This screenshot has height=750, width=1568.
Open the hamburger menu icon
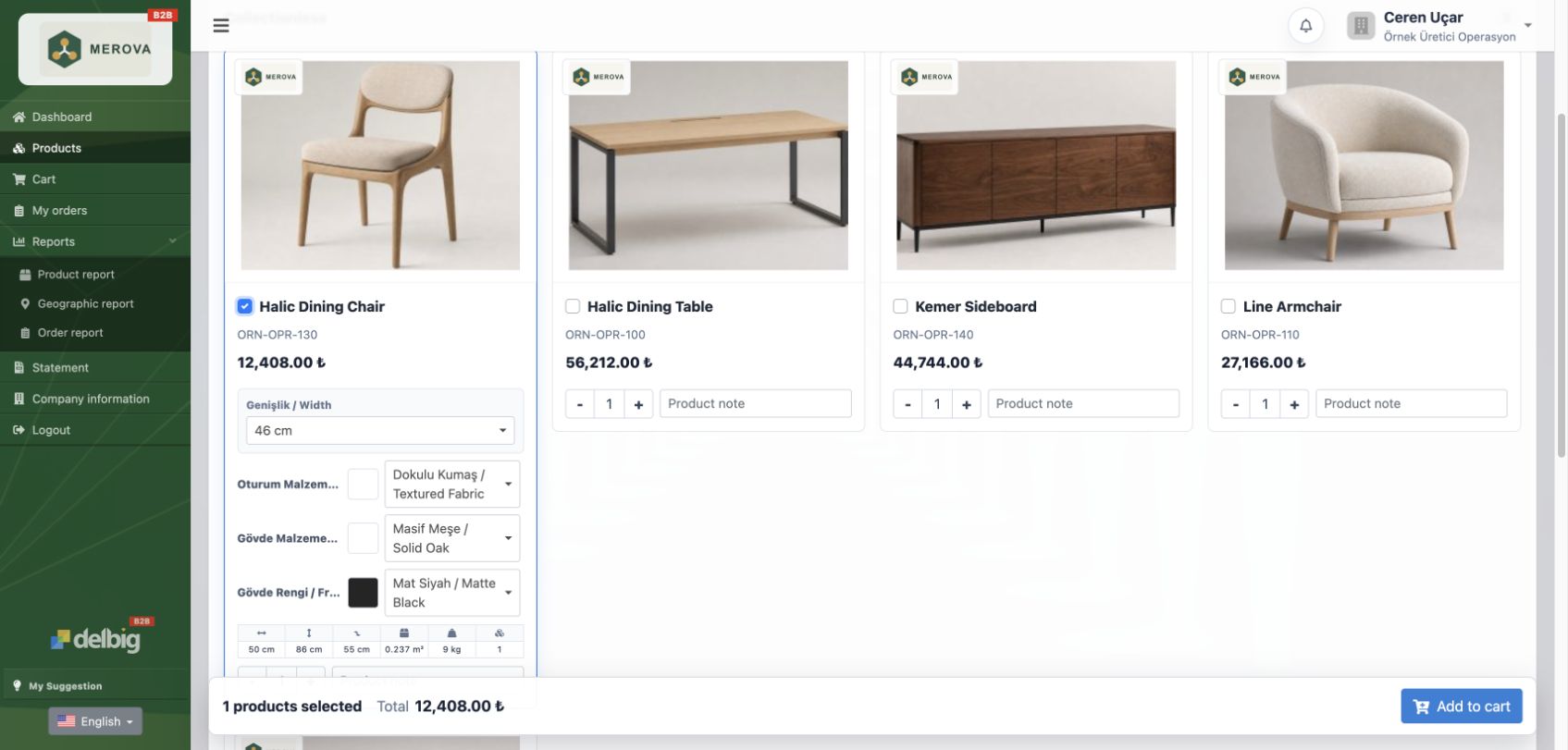coord(221,26)
